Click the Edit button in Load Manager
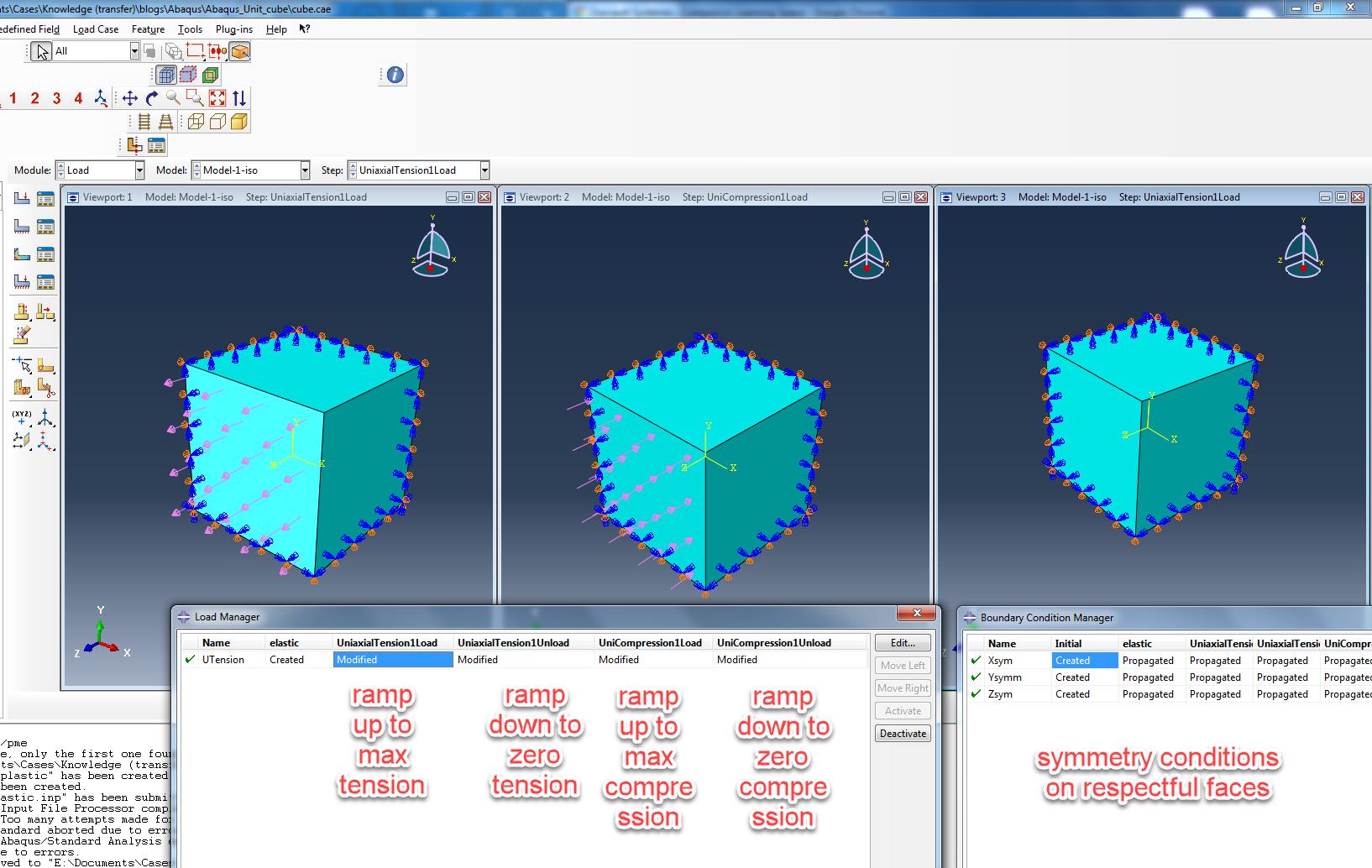Screen dimensions: 1372x868 [x=902, y=642]
